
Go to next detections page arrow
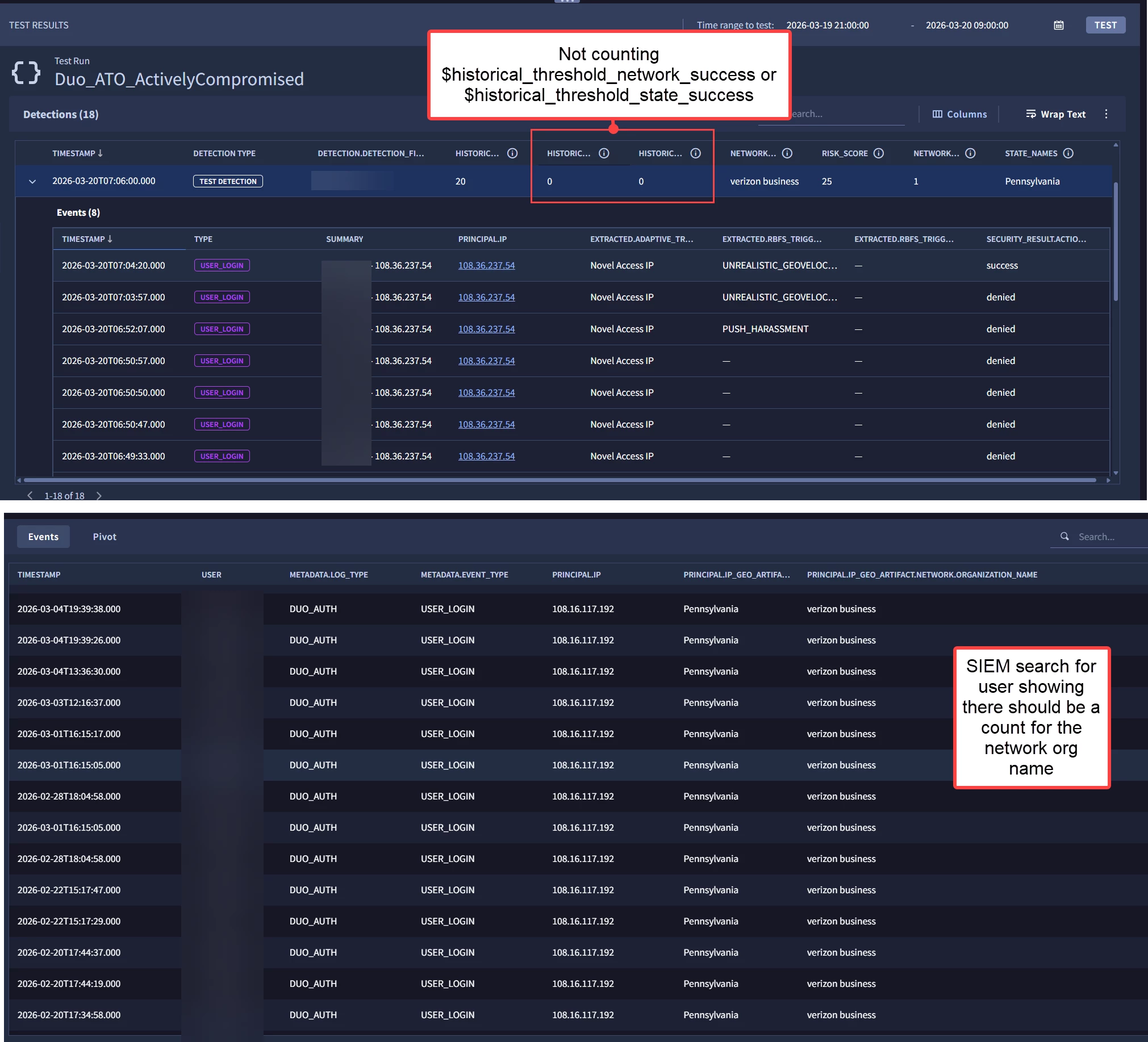99,496
